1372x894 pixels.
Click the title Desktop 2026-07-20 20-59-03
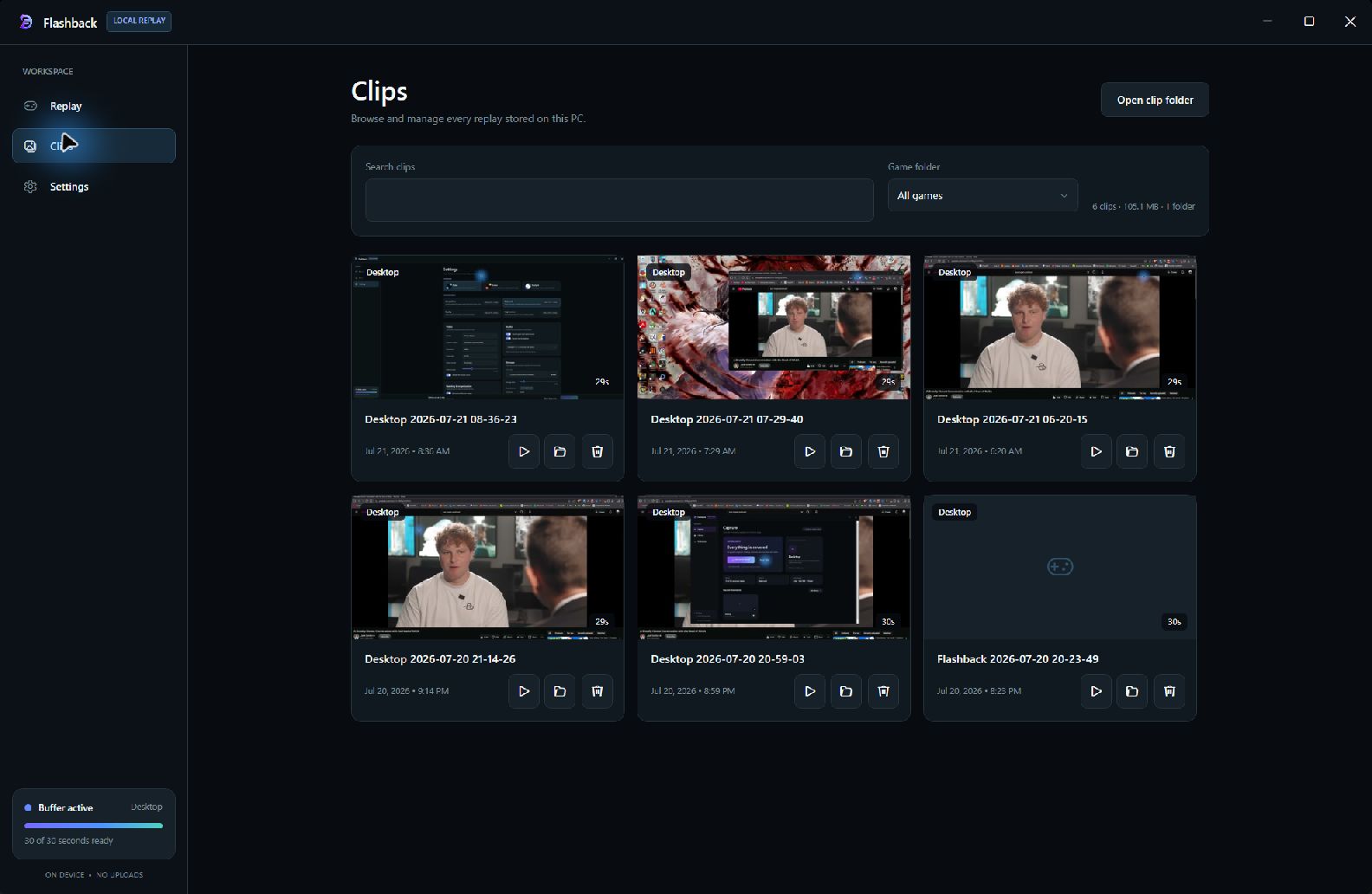[x=728, y=659]
